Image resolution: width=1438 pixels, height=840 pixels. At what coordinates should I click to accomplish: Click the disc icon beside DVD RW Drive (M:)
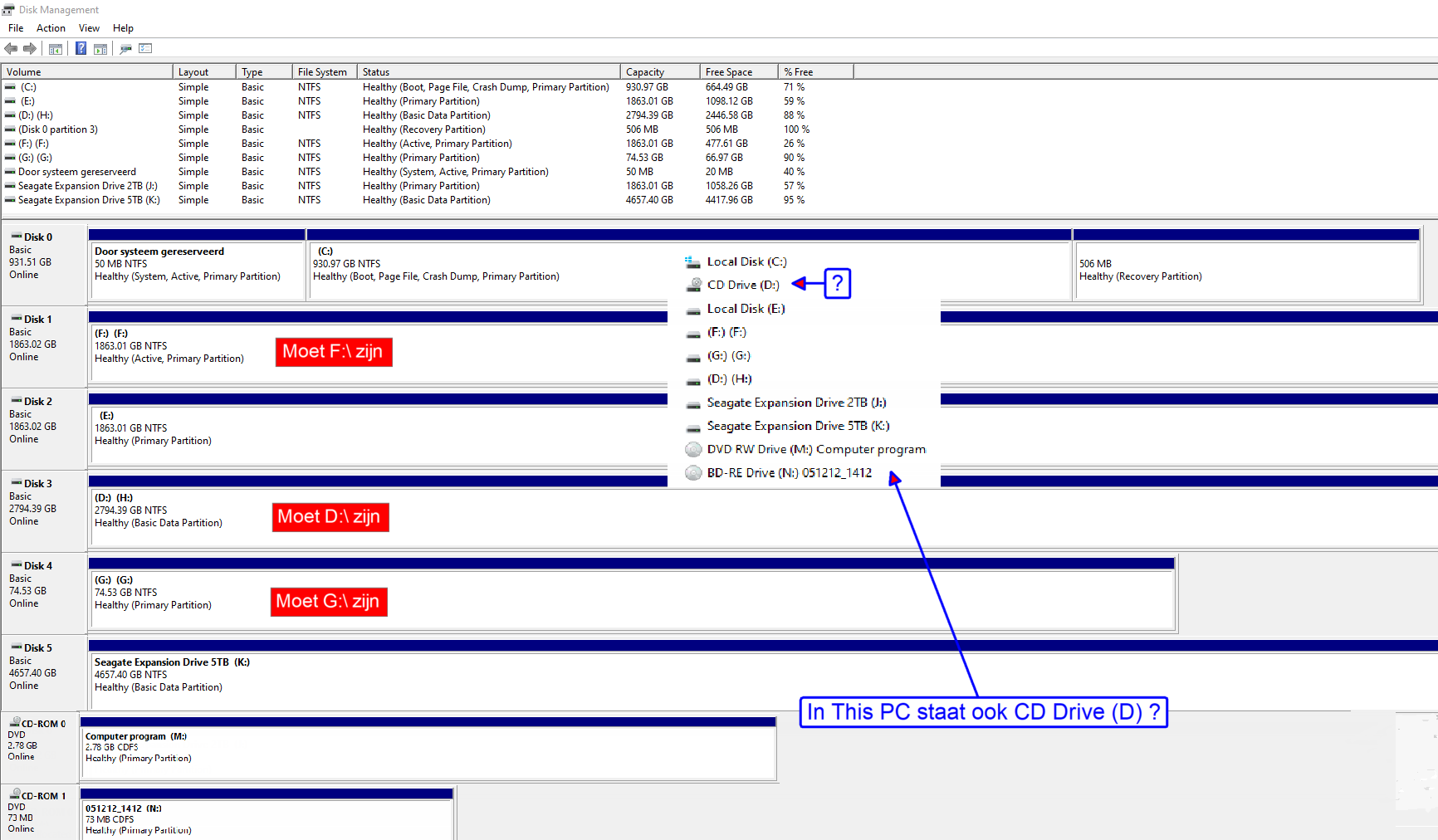click(x=693, y=450)
